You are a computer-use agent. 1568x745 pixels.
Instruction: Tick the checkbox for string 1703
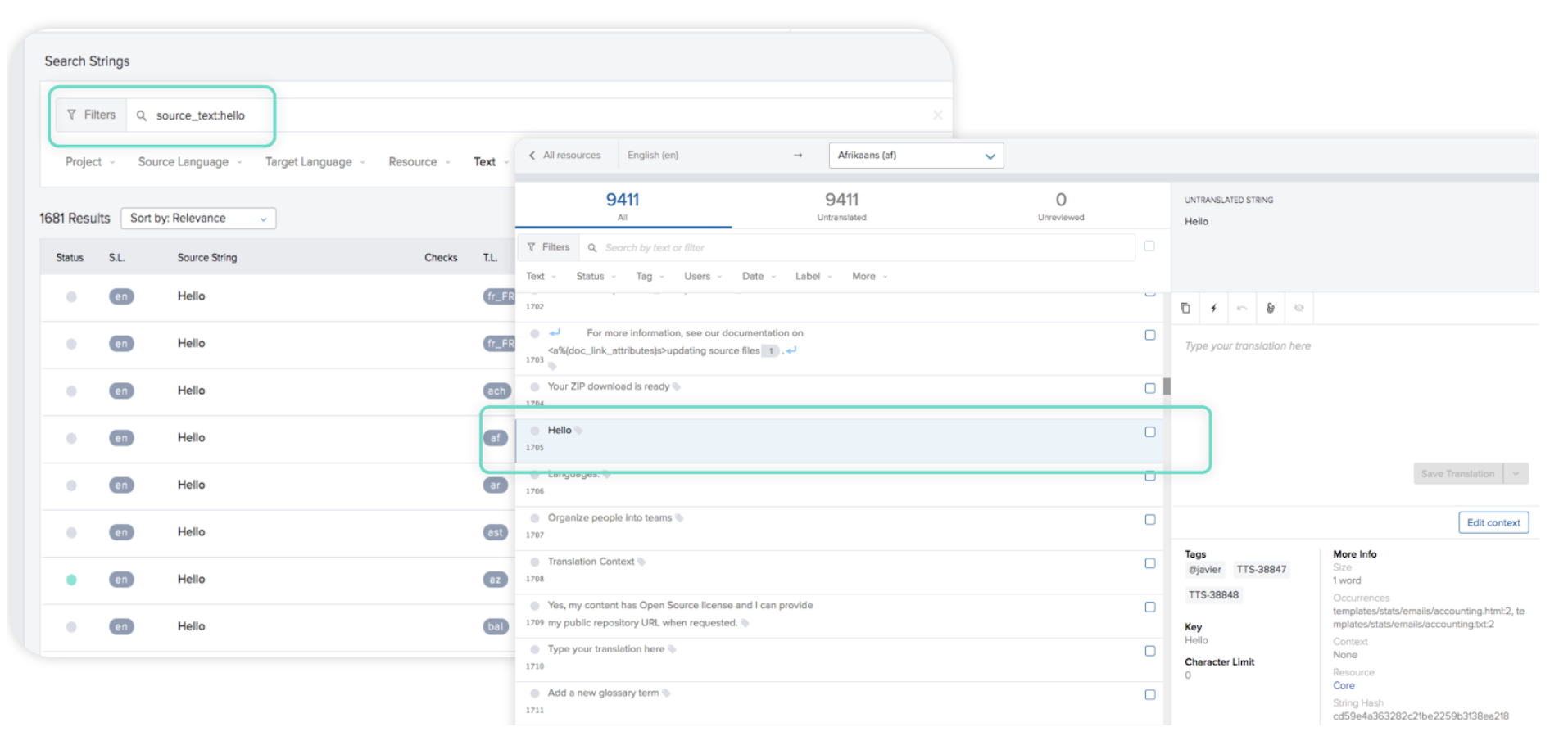point(1150,336)
